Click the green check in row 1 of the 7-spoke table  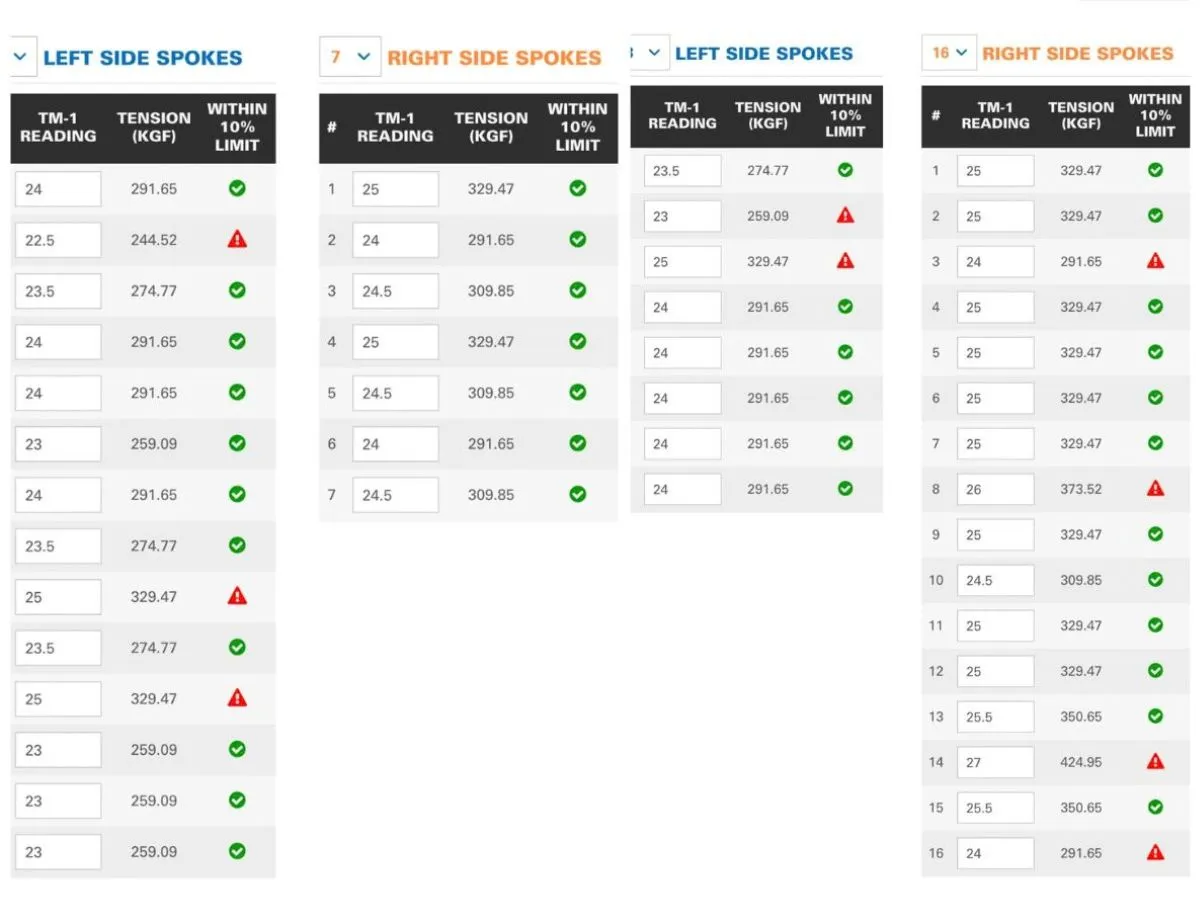pyautogui.click(x=577, y=188)
